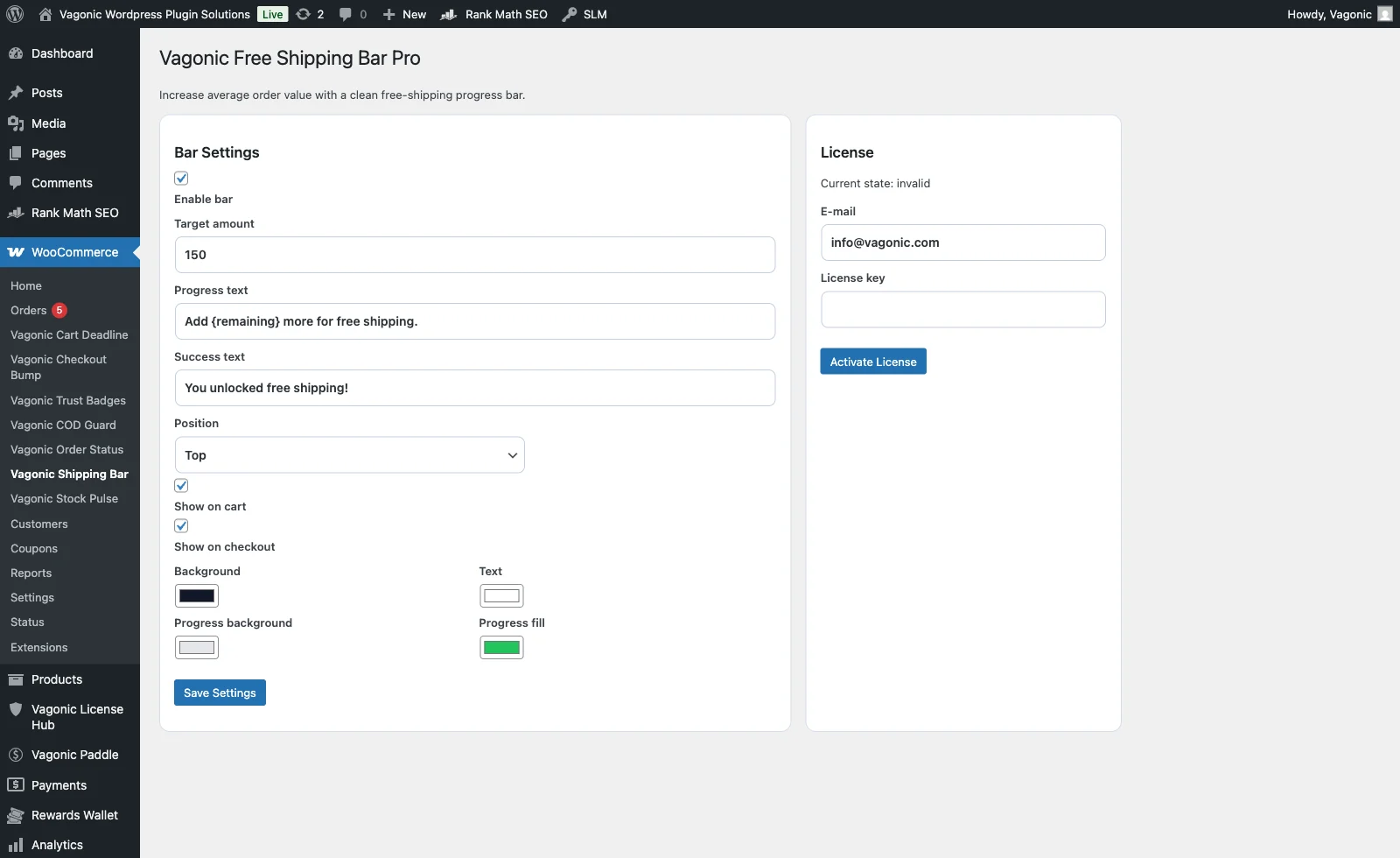This screenshot has height=858, width=1400.
Task: Pick the Background color swatch
Action: click(x=197, y=596)
